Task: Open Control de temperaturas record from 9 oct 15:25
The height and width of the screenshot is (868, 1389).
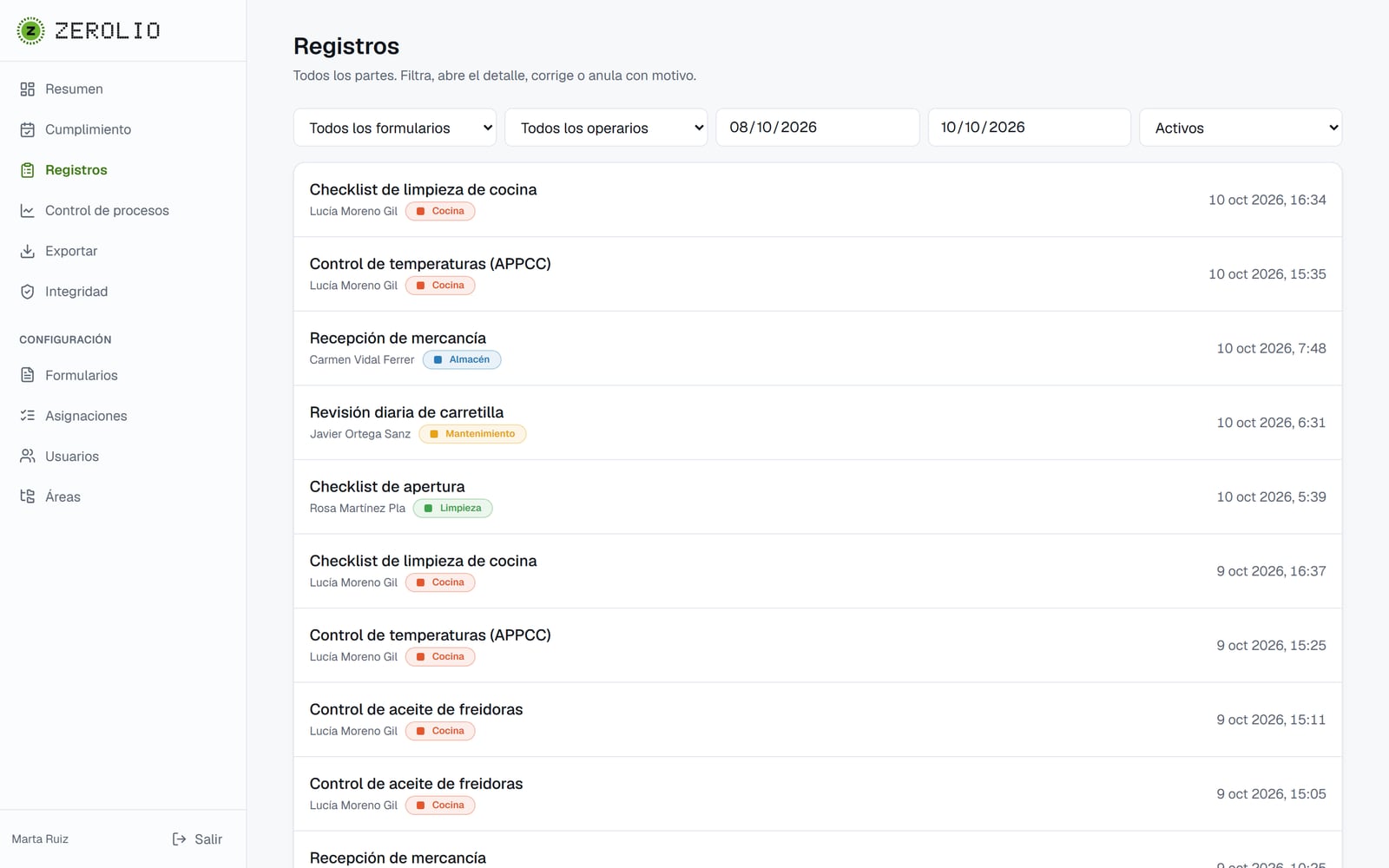Action: [x=818, y=645]
